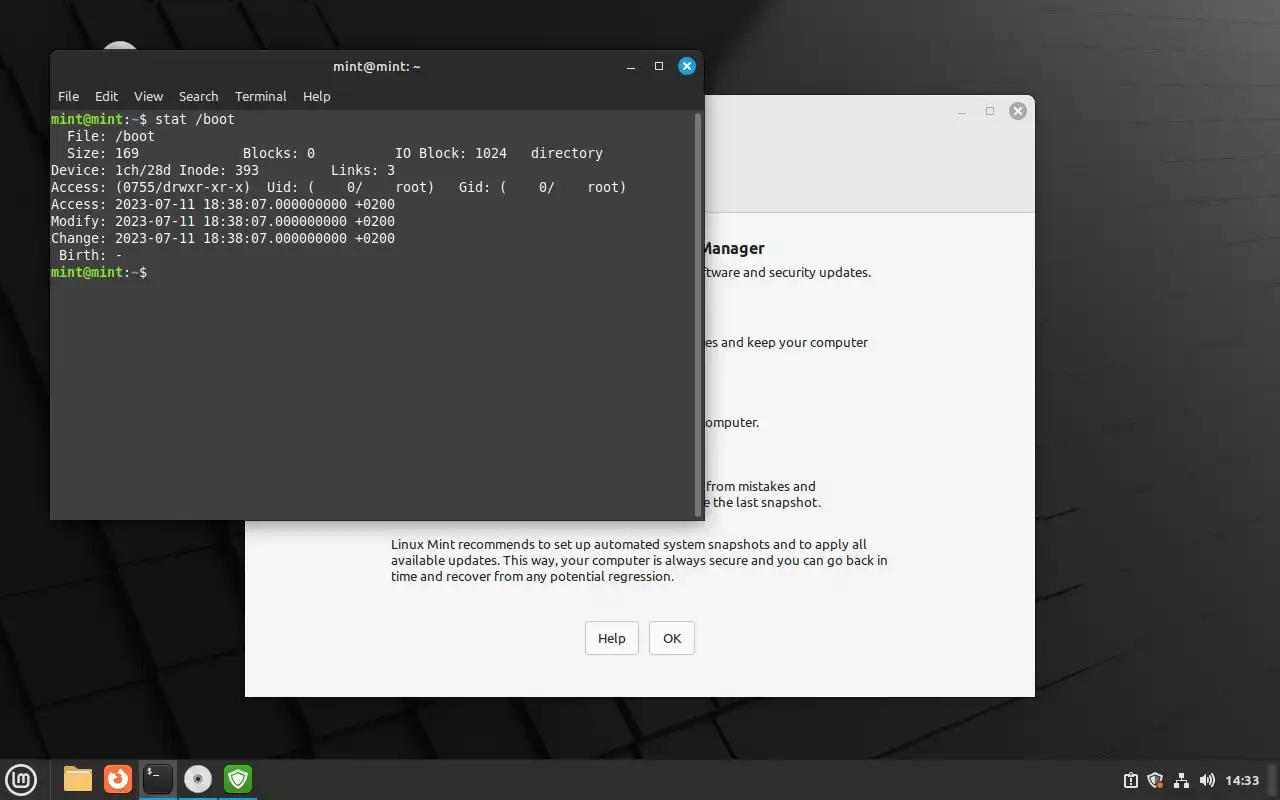Click the terminal title 'mint@mint: ~'
This screenshot has height=800, width=1280.
point(377,66)
